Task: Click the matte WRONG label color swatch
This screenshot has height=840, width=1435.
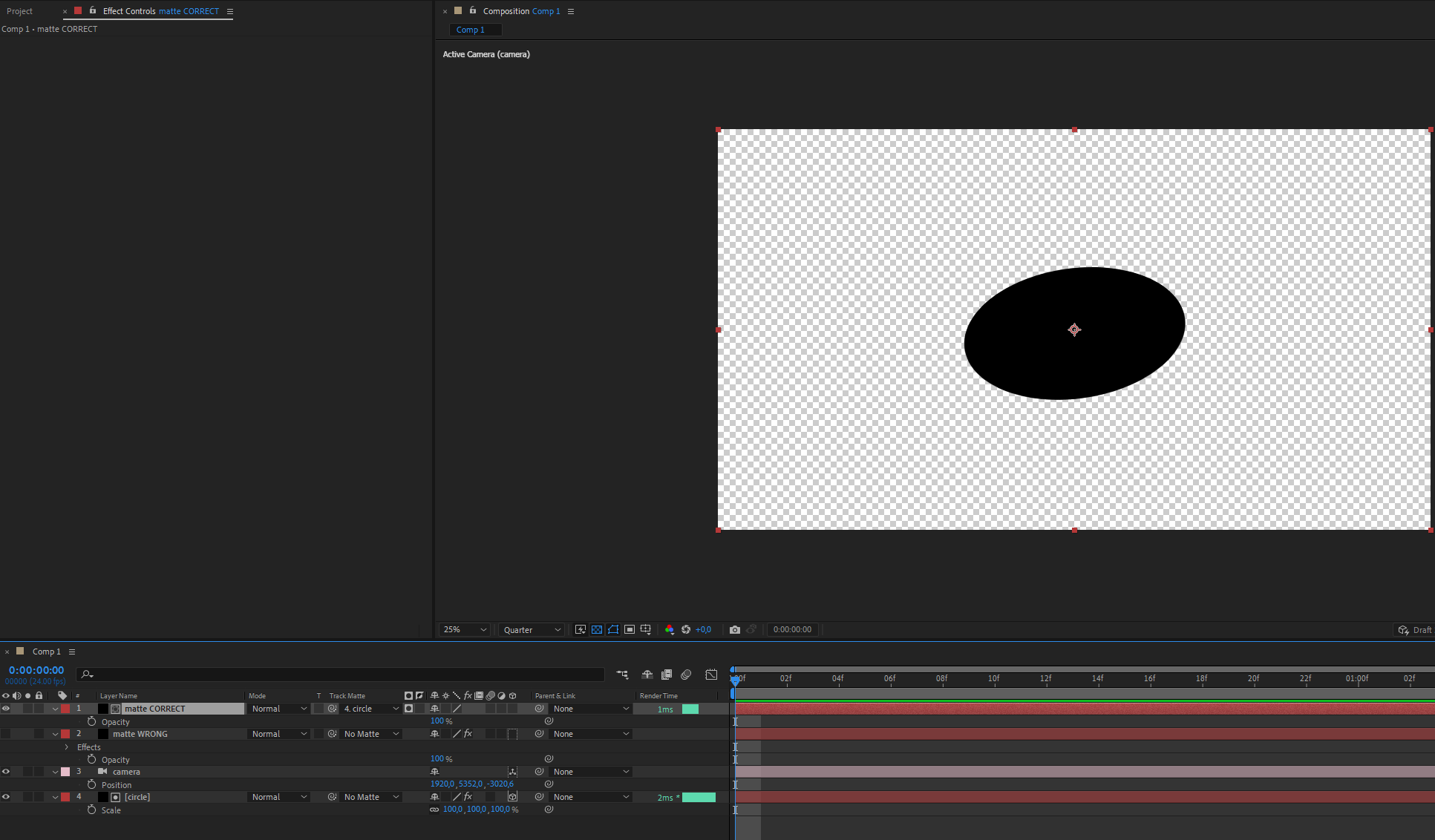Action: point(65,733)
